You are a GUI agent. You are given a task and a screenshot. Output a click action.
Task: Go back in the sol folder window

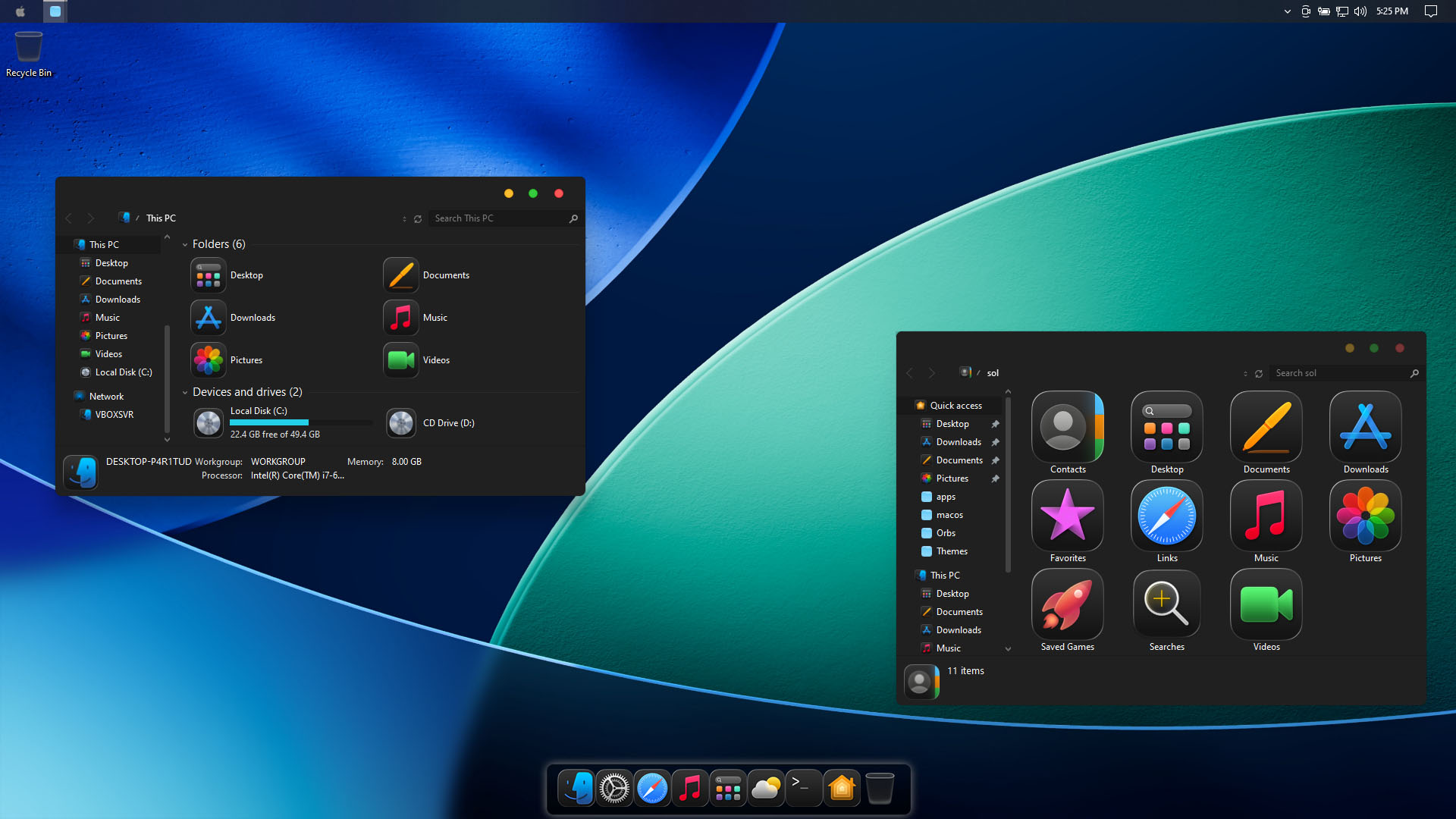pyautogui.click(x=909, y=372)
